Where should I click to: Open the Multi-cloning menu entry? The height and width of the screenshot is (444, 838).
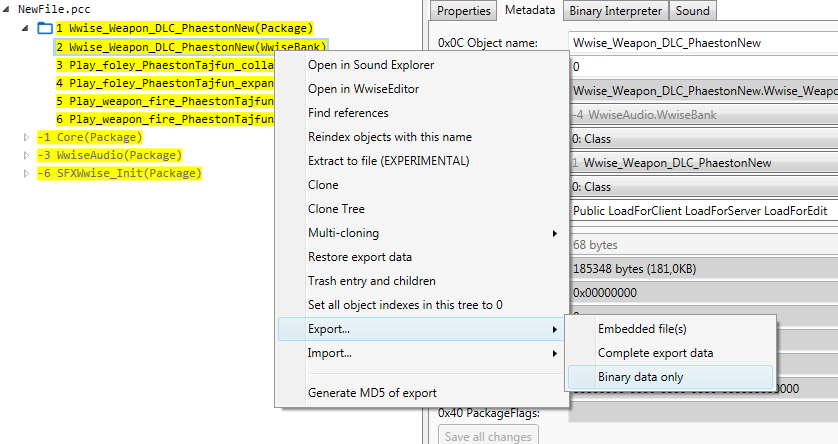point(422,233)
